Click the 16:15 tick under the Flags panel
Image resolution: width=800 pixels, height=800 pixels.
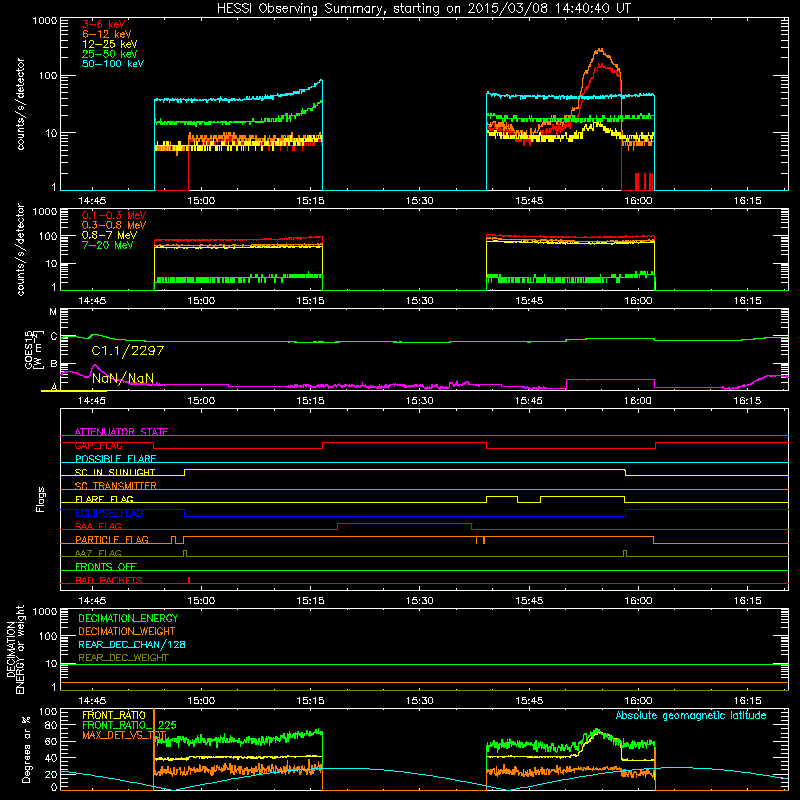tap(747, 601)
